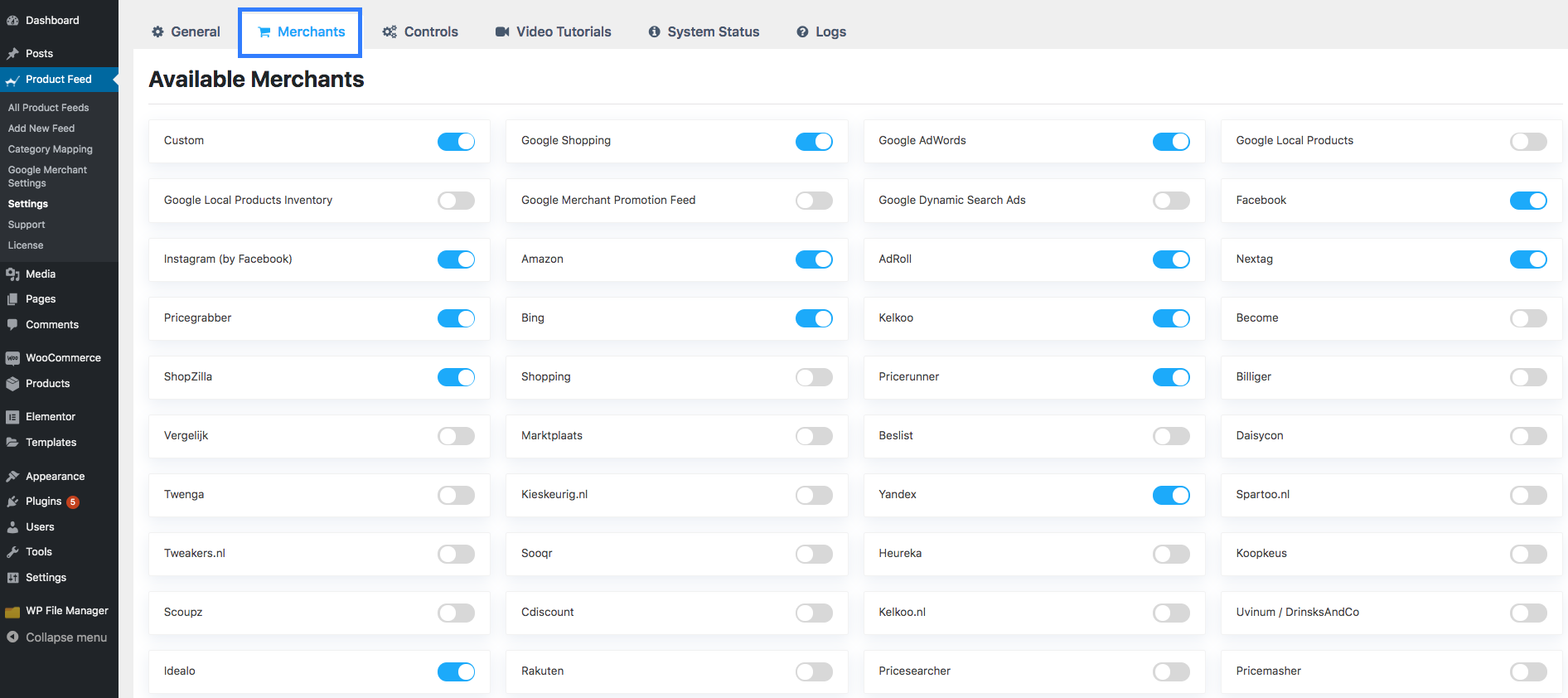The height and width of the screenshot is (698, 1568).
Task: Open Category Mapping submenu link
Action: tap(51, 149)
